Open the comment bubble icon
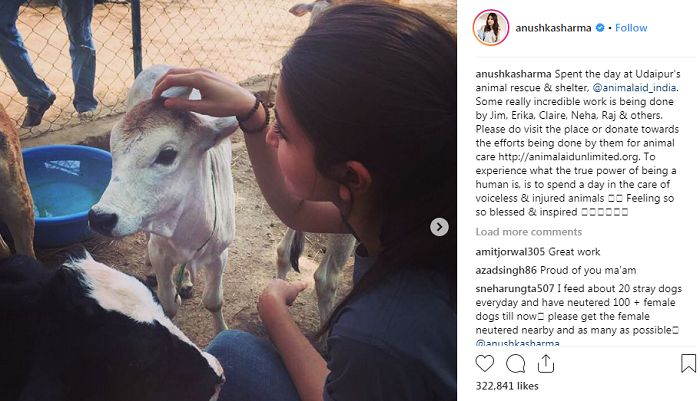This screenshot has width=700, height=401. pos(515,363)
